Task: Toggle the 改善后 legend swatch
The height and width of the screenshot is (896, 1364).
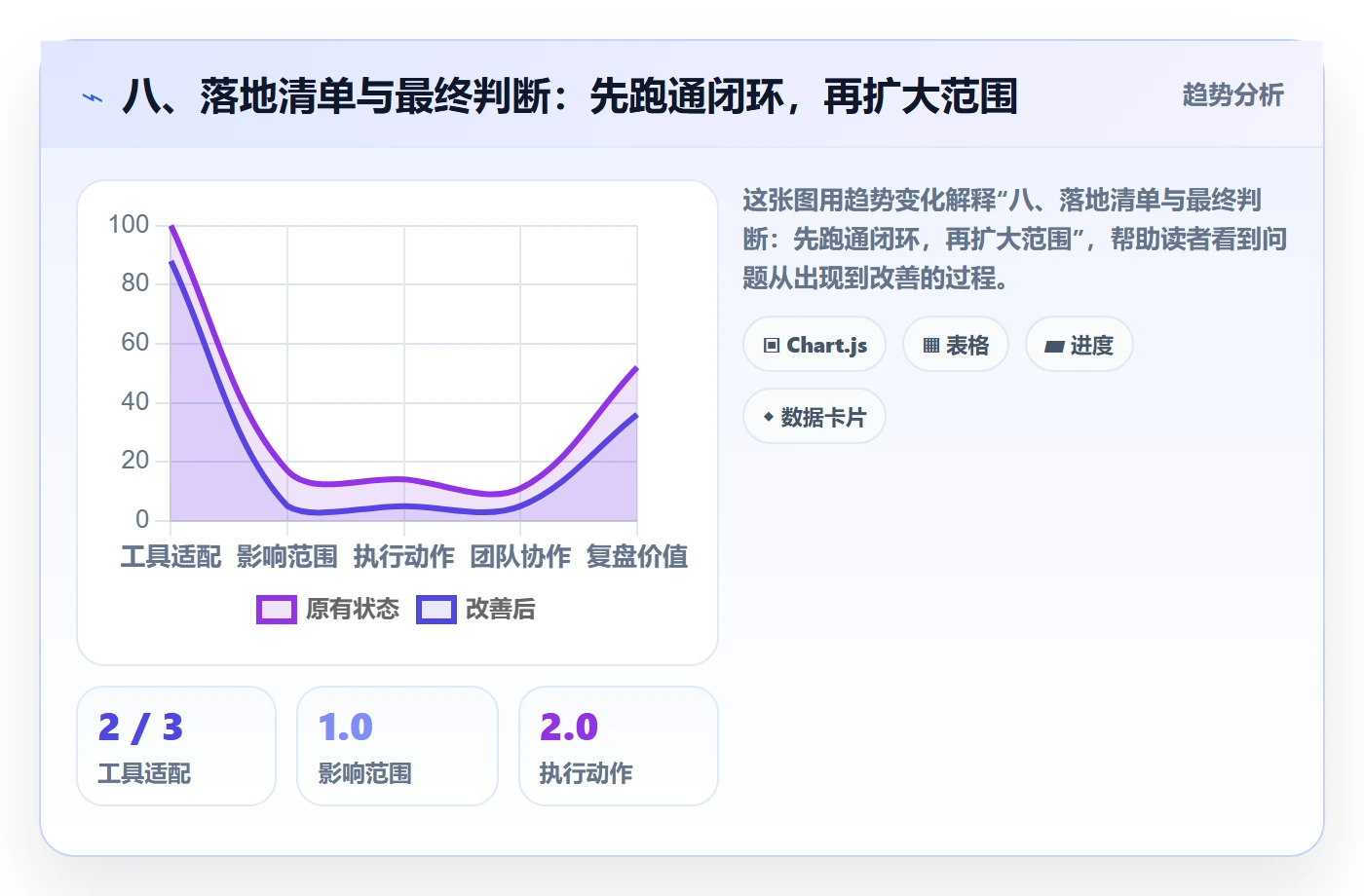Action: pos(436,610)
